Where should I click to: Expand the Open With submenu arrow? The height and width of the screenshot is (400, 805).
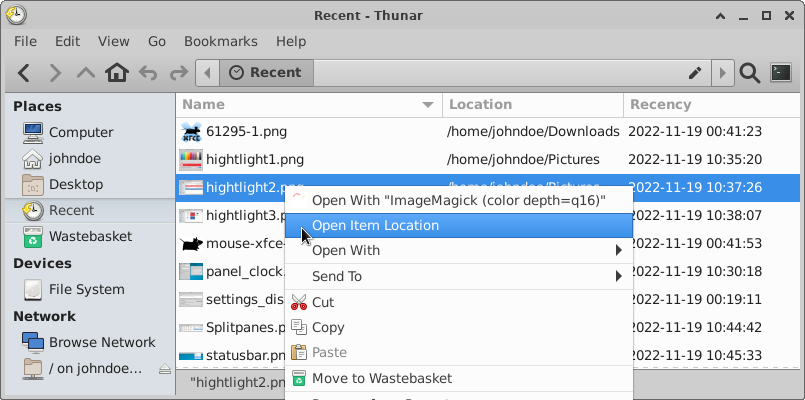619,251
